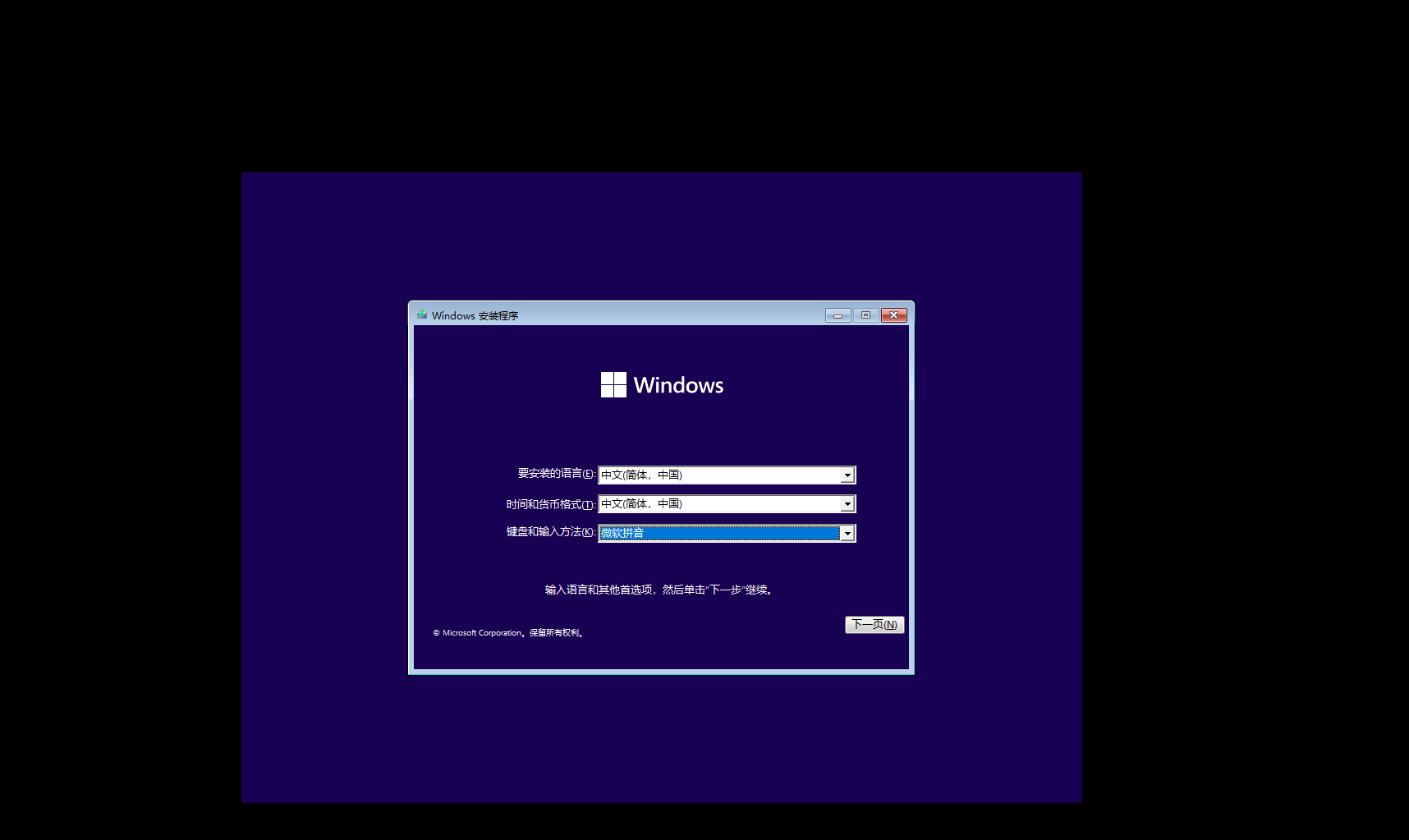Image resolution: width=1409 pixels, height=840 pixels.
Task: Click the instruction text about 下一步
Action: click(x=659, y=590)
